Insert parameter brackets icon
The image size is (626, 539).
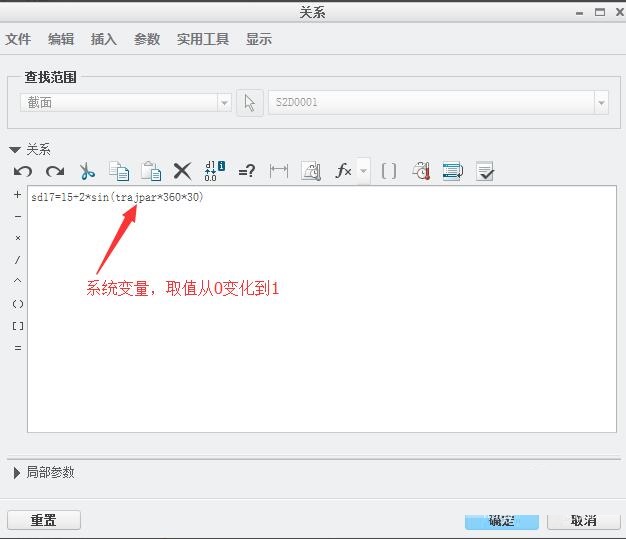tap(389, 171)
